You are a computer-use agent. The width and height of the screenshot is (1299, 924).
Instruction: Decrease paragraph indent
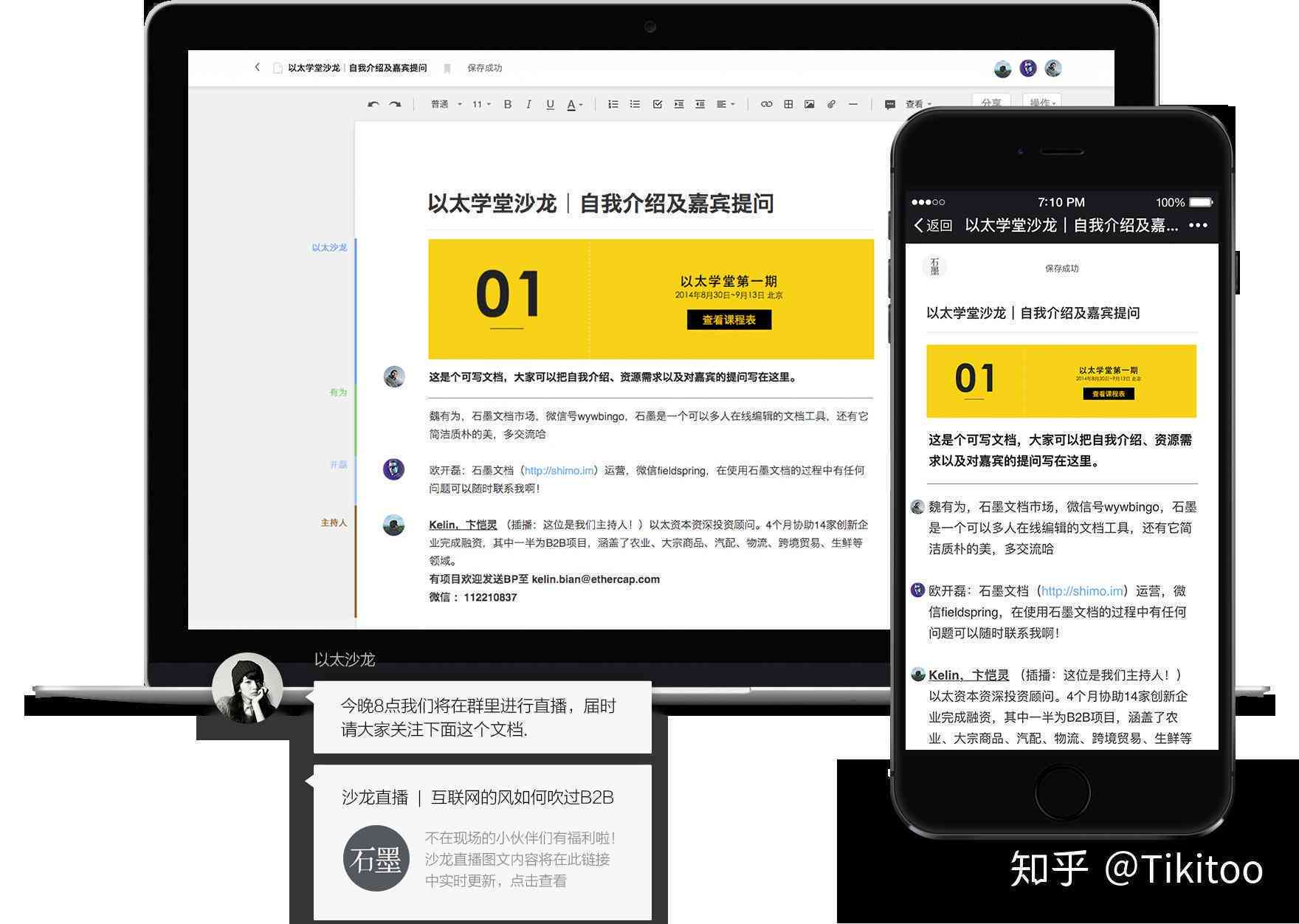700,104
